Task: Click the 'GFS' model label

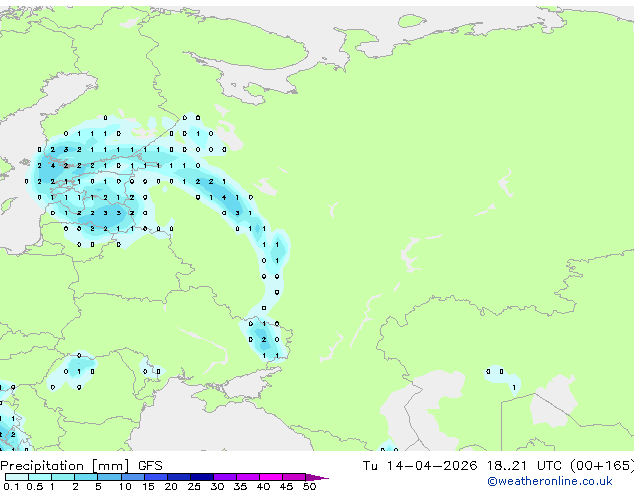Action: pyautogui.click(x=150, y=466)
